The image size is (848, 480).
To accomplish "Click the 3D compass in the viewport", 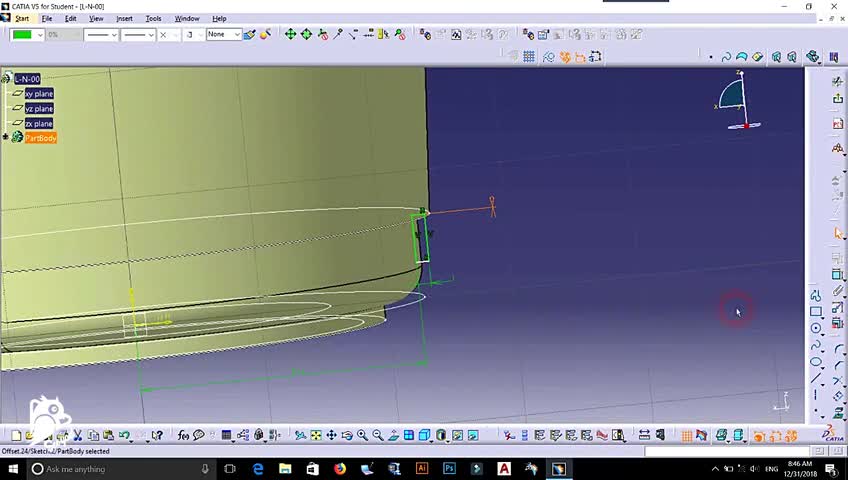I will click(x=739, y=101).
